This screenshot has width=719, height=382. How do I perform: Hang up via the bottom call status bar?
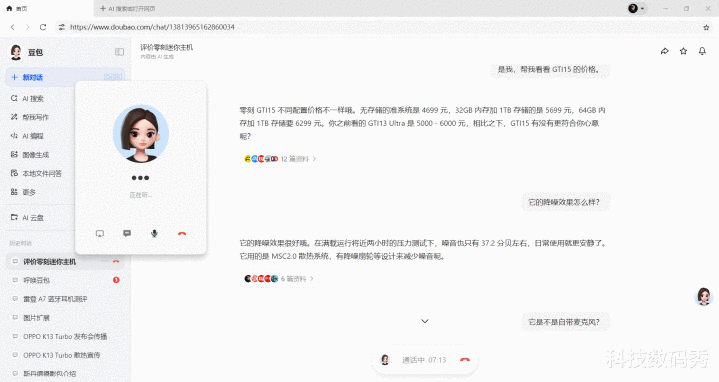(x=465, y=360)
